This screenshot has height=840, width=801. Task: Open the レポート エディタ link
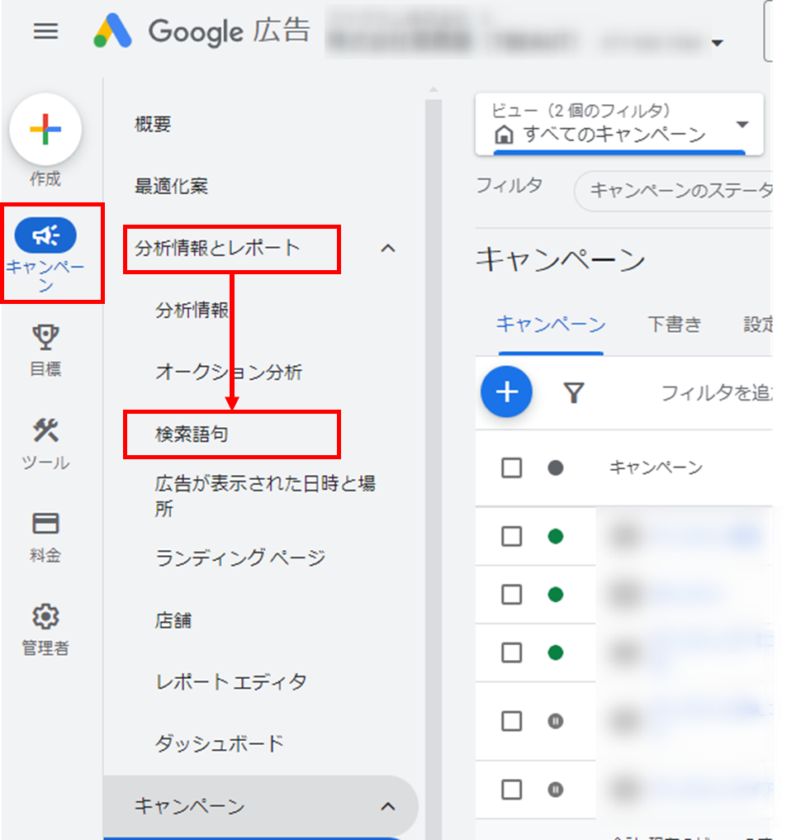tap(231, 682)
